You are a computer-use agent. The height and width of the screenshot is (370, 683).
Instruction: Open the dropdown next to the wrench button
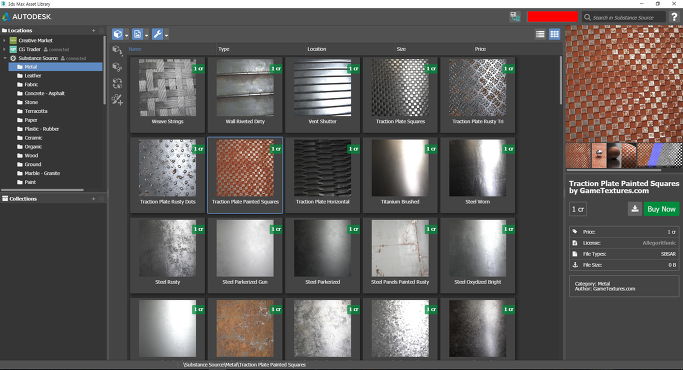tap(166, 35)
